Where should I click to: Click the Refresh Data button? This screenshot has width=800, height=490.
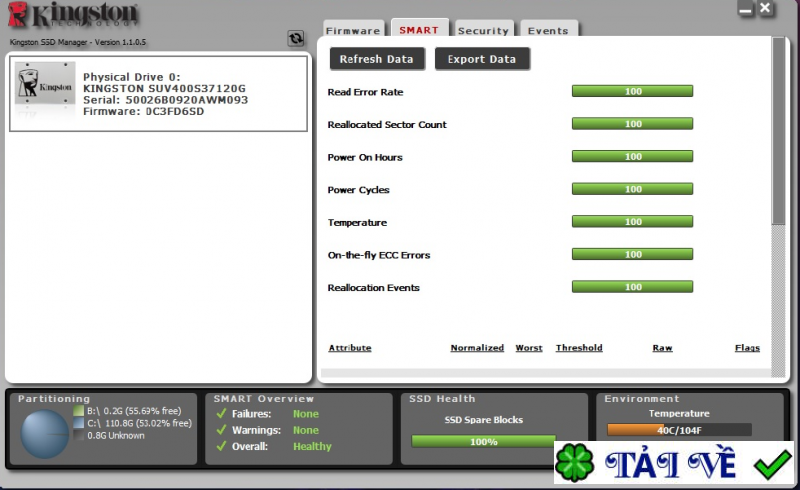click(377, 59)
